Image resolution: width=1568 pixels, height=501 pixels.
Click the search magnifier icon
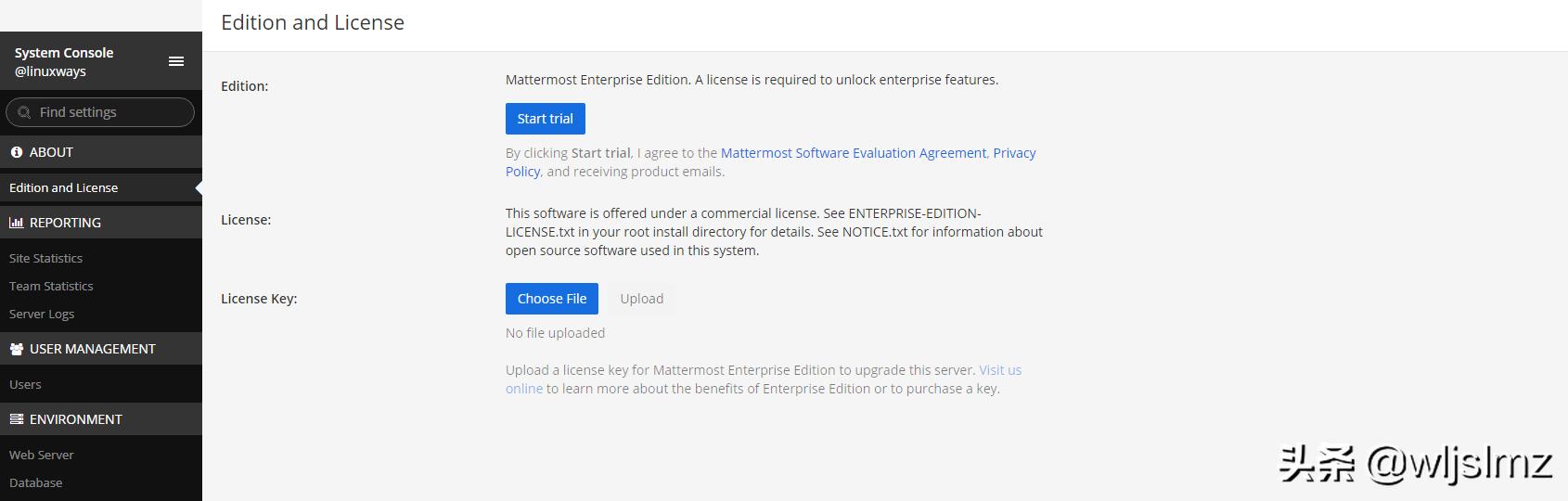24,112
